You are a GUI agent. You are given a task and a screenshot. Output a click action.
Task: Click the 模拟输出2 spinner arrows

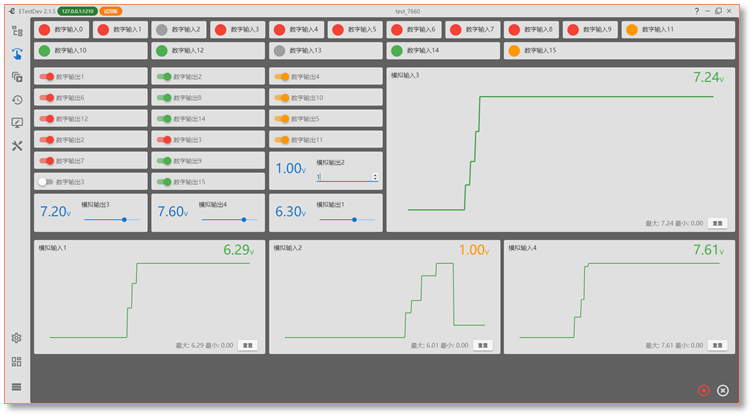click(x=375, y=177)
